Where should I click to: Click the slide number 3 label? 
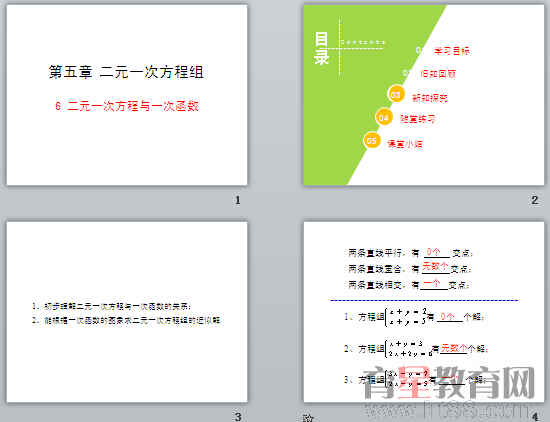point(238,417)
